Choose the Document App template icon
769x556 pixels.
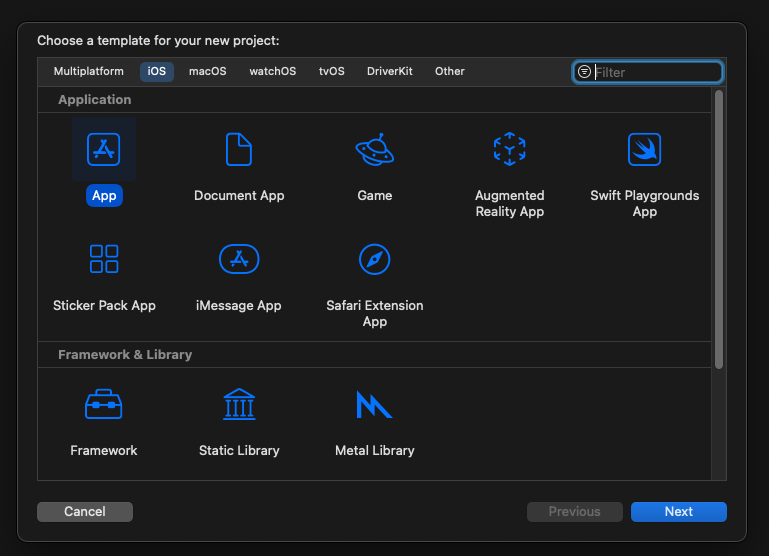tap(239, 149)
